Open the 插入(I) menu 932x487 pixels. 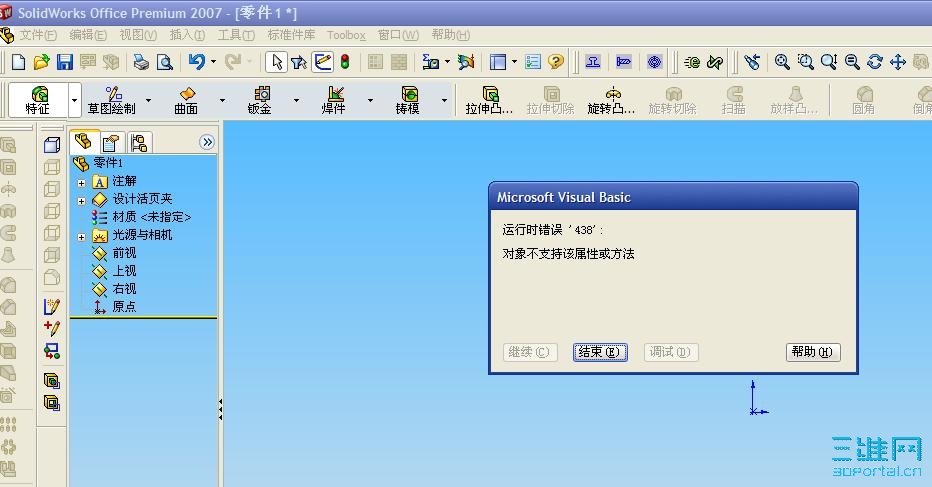pos(187,35)
